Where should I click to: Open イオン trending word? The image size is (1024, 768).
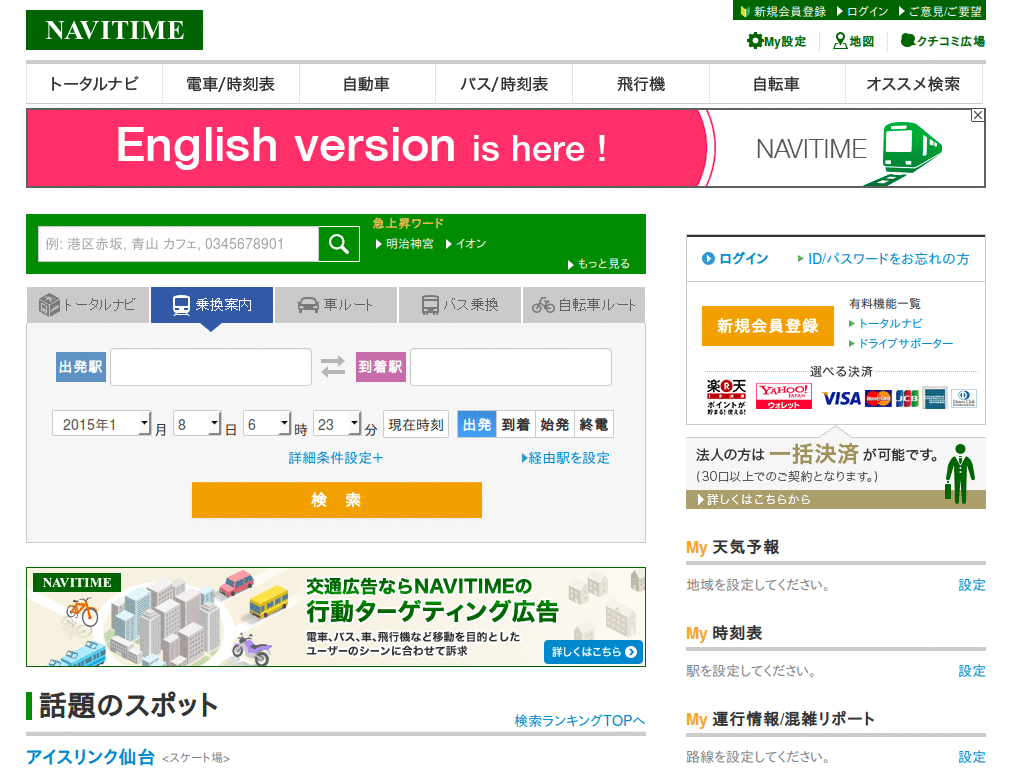[466, 244]
